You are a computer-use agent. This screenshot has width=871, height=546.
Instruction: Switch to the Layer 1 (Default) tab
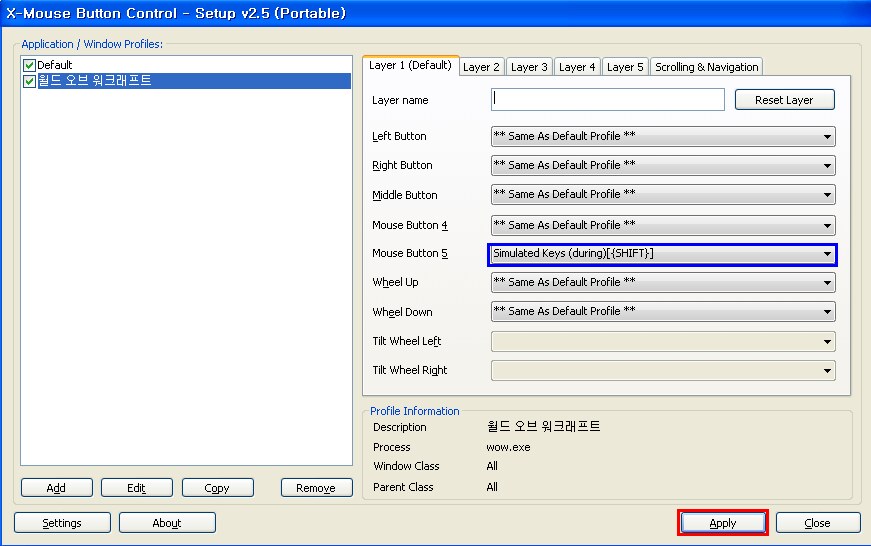tap(411, 66)
